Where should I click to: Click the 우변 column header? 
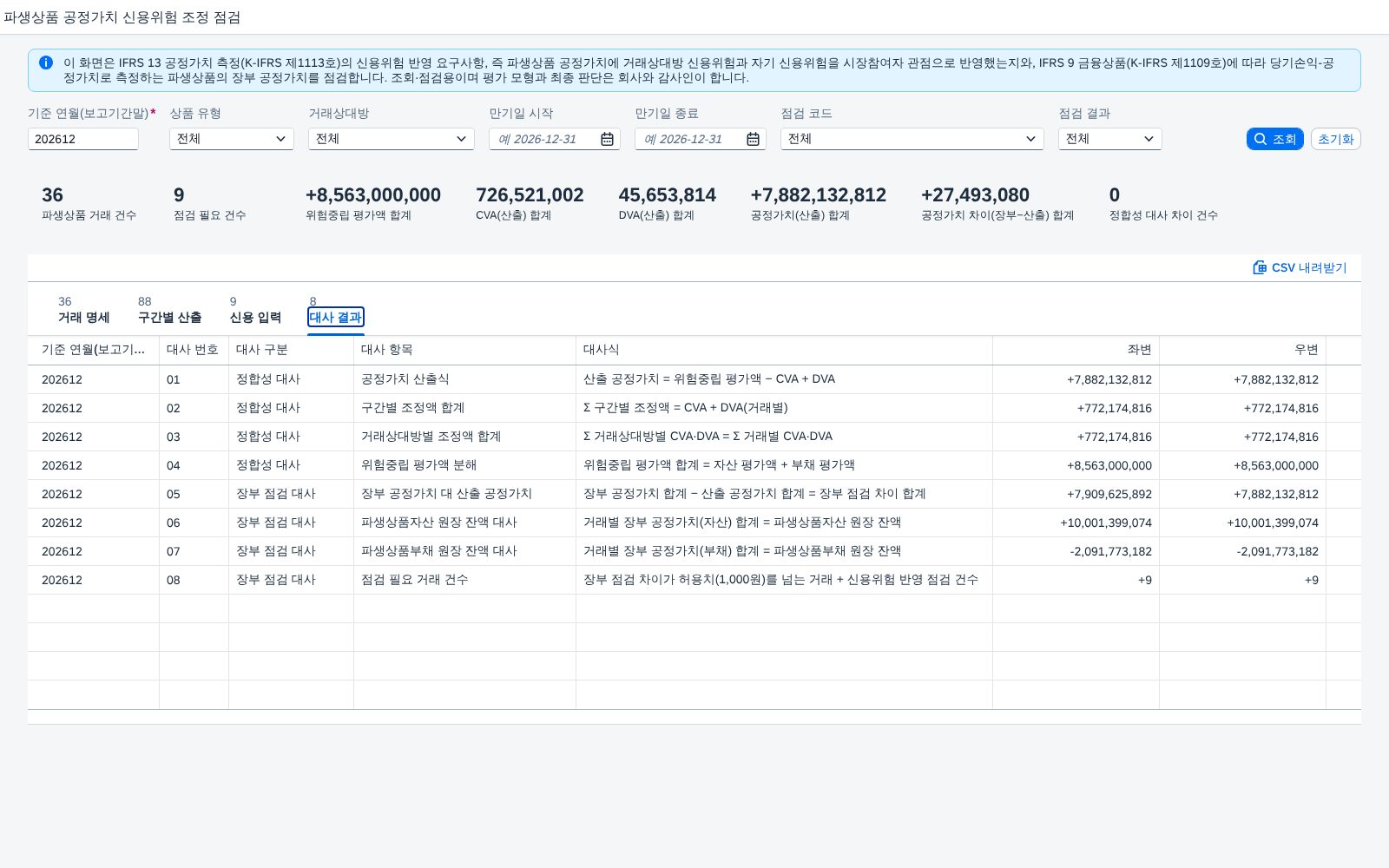click(x=1242, y=350)
